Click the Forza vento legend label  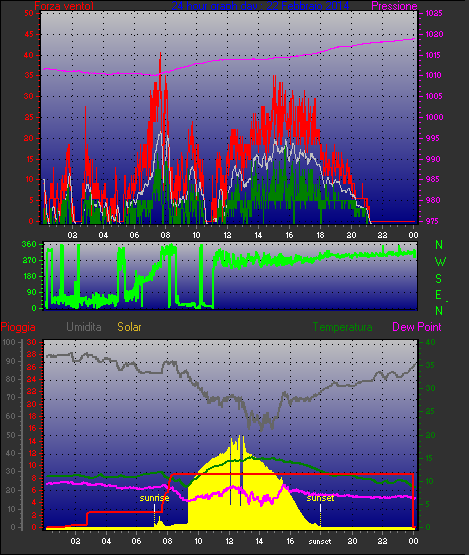click(x=64, y=6)
